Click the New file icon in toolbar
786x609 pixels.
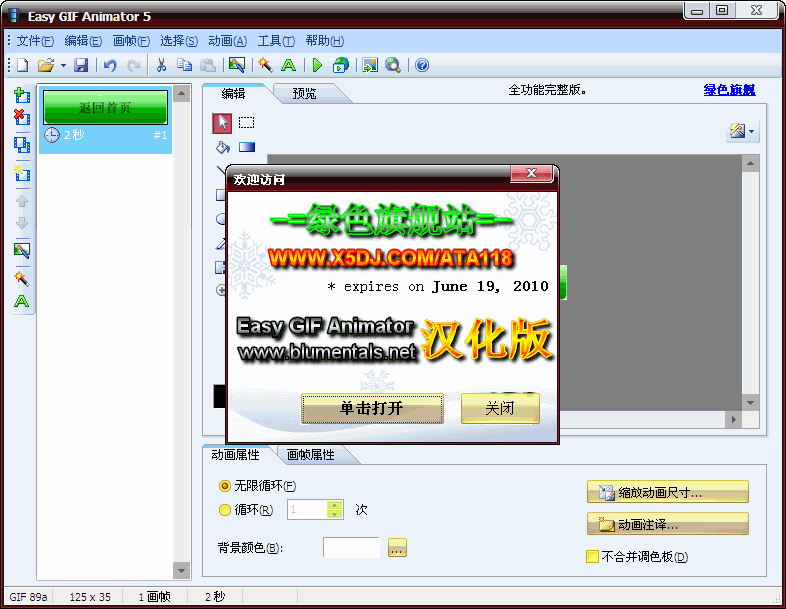click(x=23, y=65)
